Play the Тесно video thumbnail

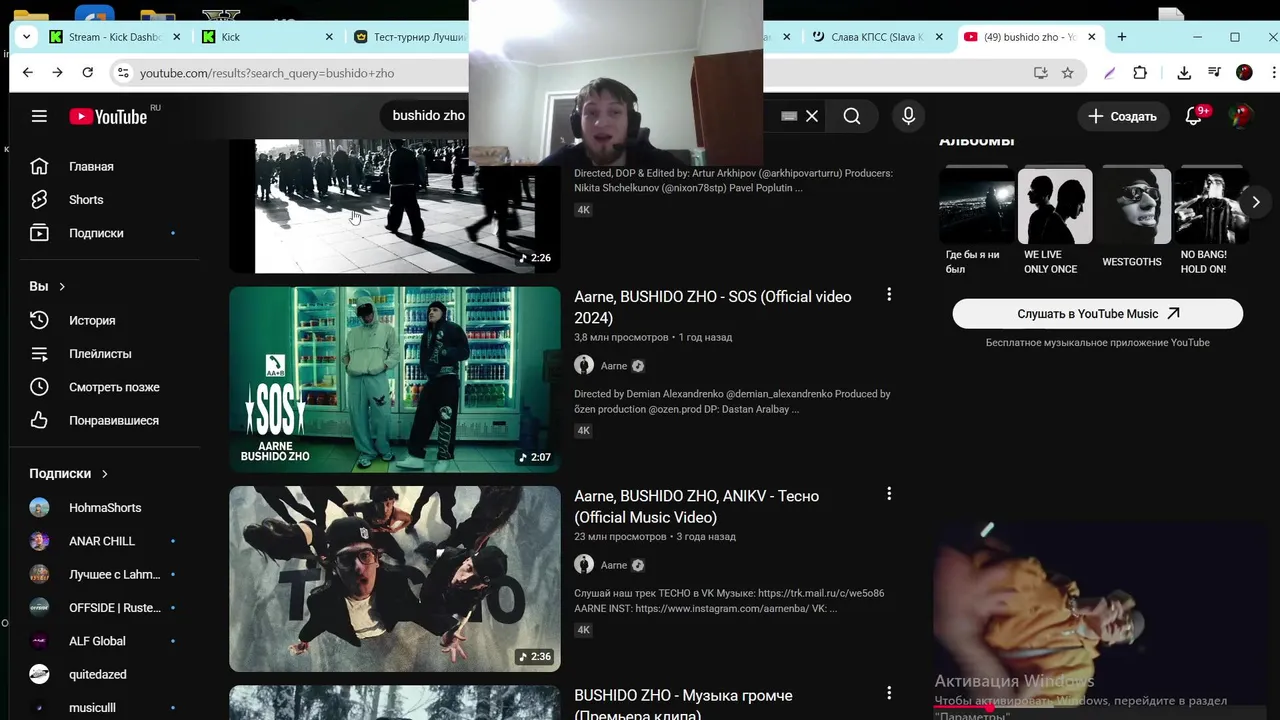395,579
